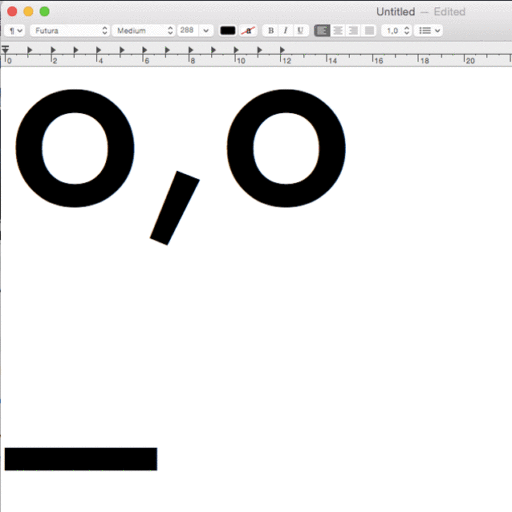
Task: Click the Untitled document title
Action: click(x=396, y=12)
